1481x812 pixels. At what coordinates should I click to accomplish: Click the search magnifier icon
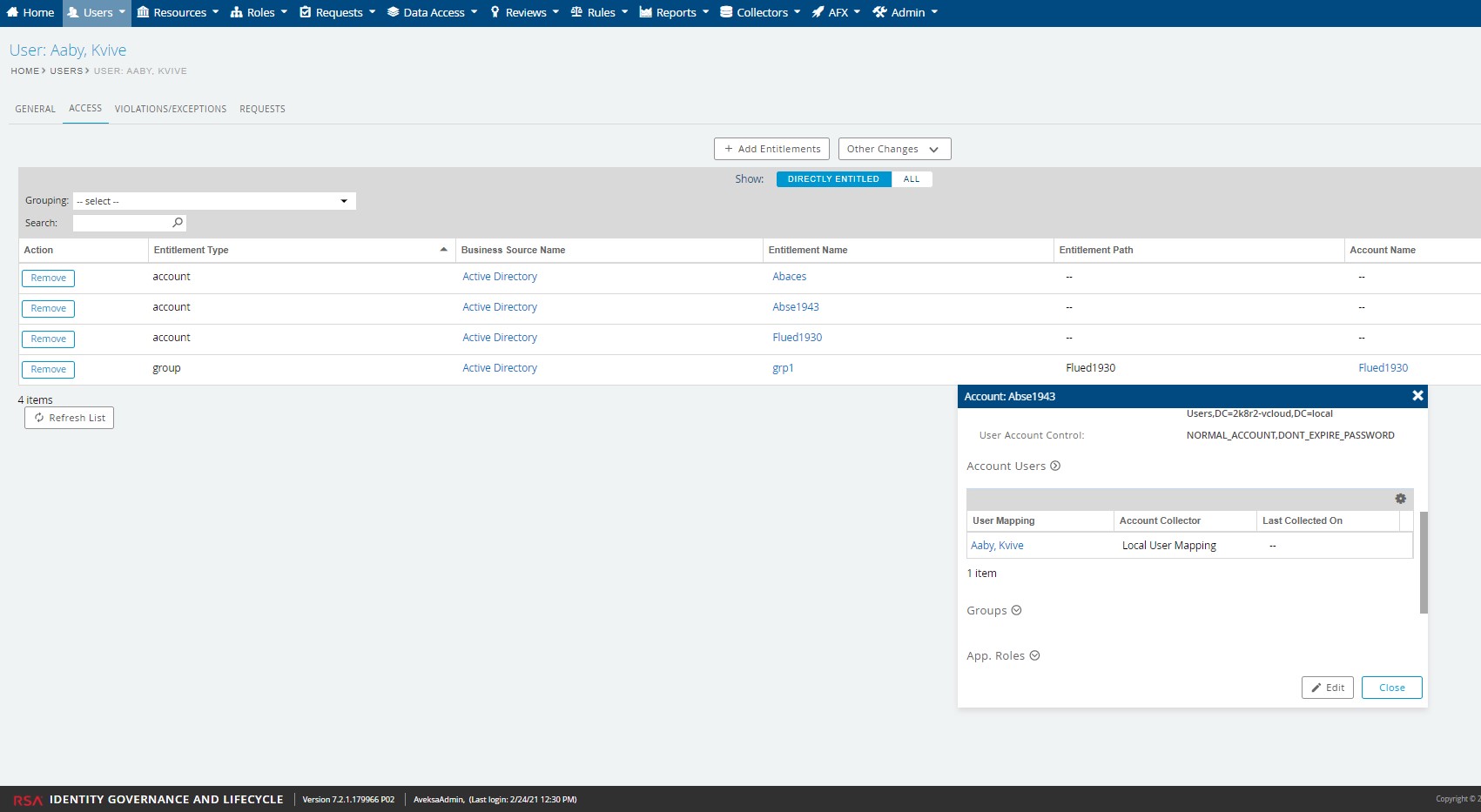pyautogui.click(x=178, y=223)
